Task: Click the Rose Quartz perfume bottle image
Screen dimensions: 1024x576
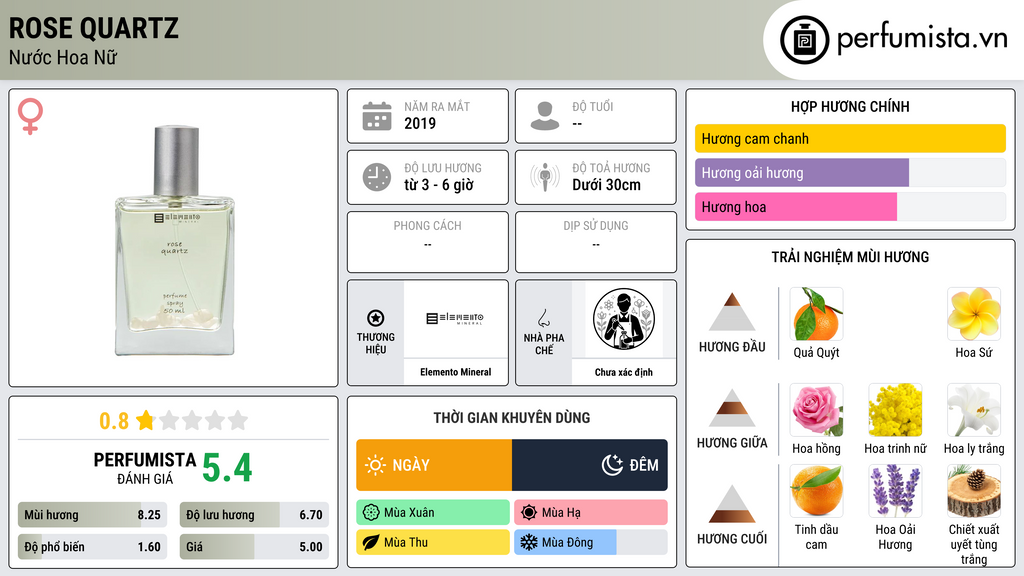Action: [174, 240]
